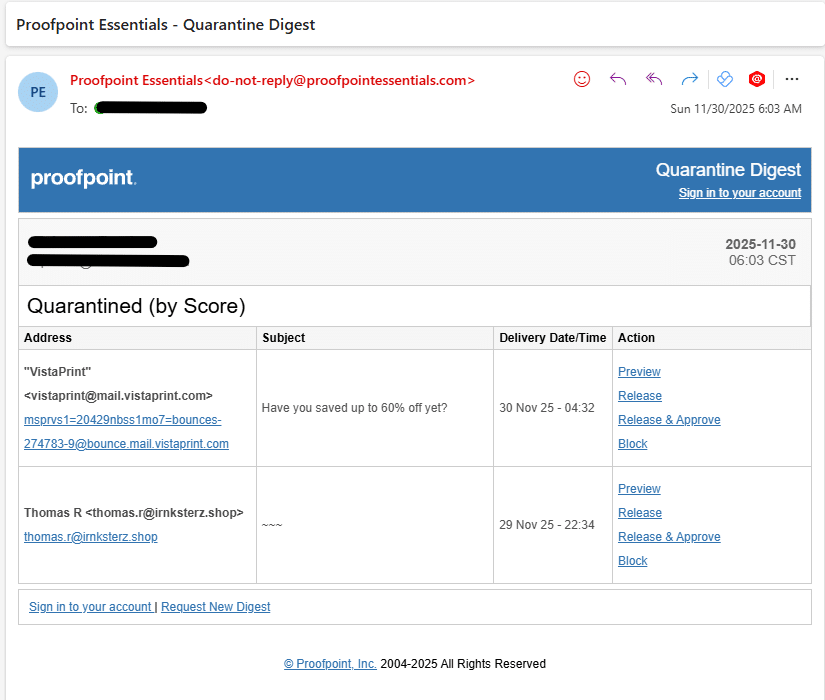The width and height of the screenshot is (825, 700).
Task: Click the red hexagon @ add-in icon
Action: pos(757,79)
